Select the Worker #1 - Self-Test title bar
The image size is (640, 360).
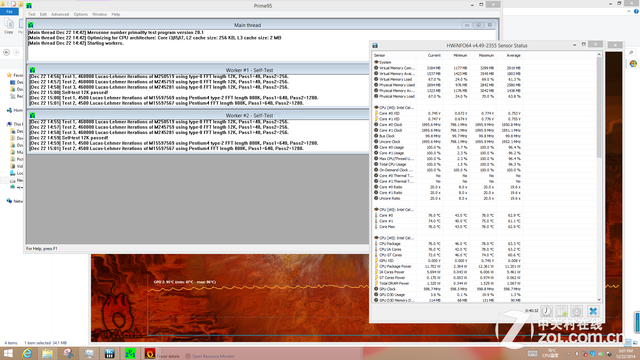(198, 70)
